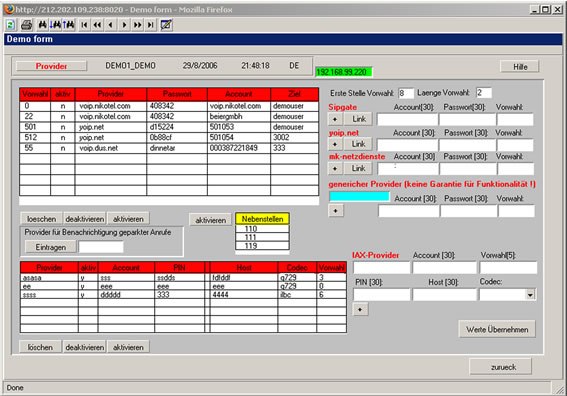Click find-previous binoculars with up arrow
Viewport: 567px width, 396px height.
68,25
